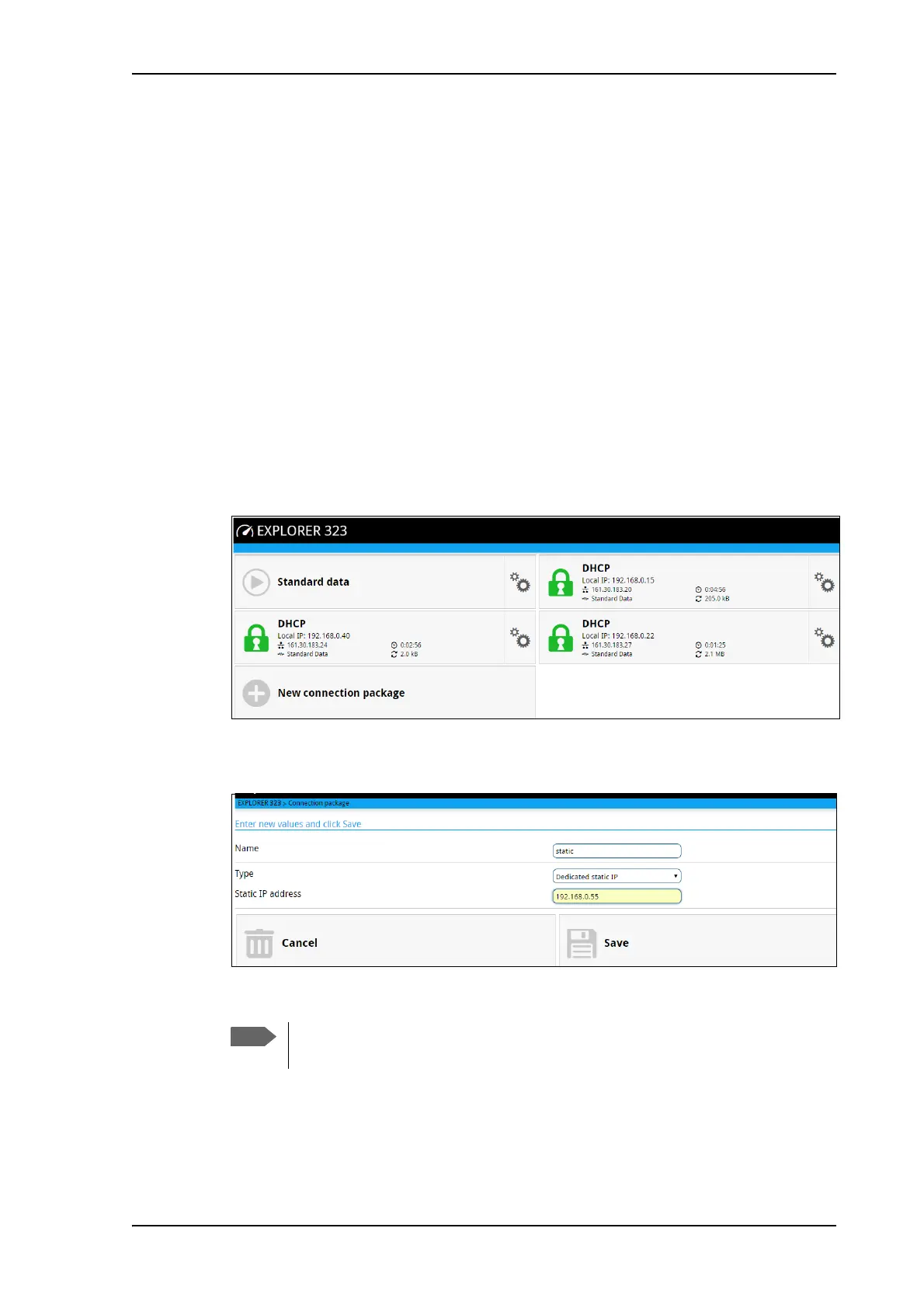Open settings gear for DHCP 192.168.0.15 tile
This screenshot has width=924, height=1308.
coord(824,582)
